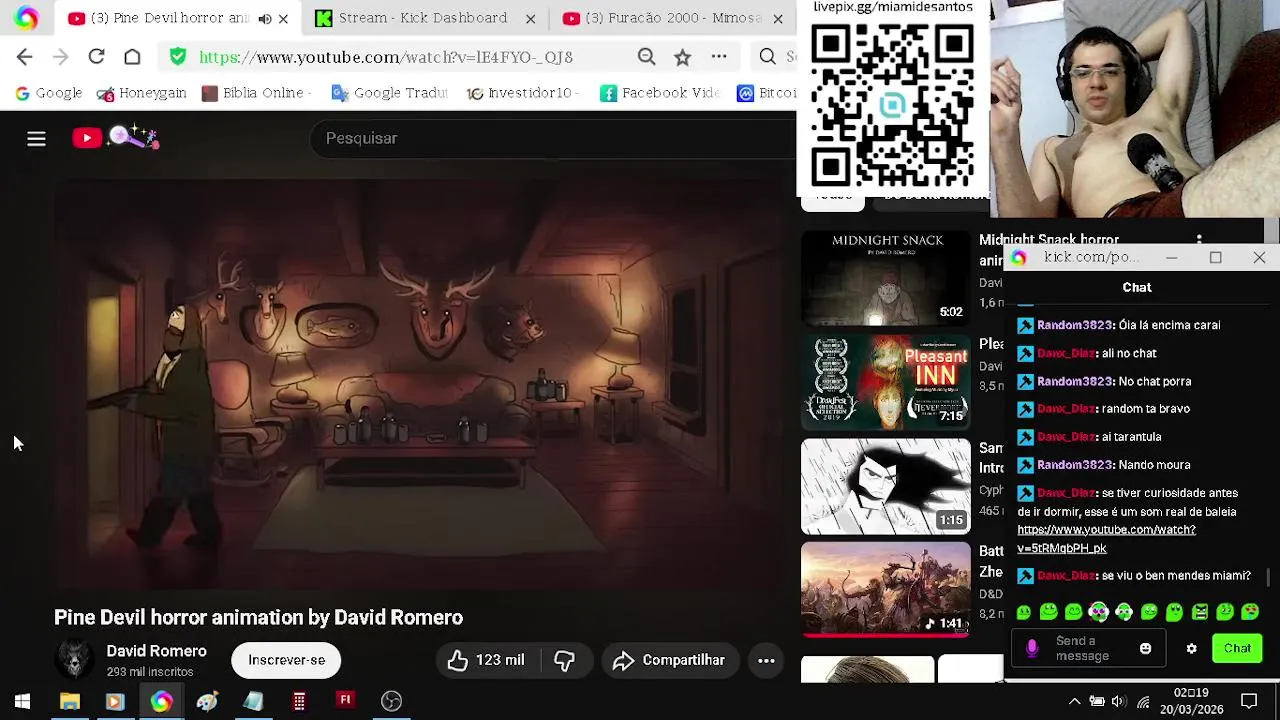The image size is (1280, 720).
Task: Open the Google Tradutor bookmark
Action: point(389,93)
